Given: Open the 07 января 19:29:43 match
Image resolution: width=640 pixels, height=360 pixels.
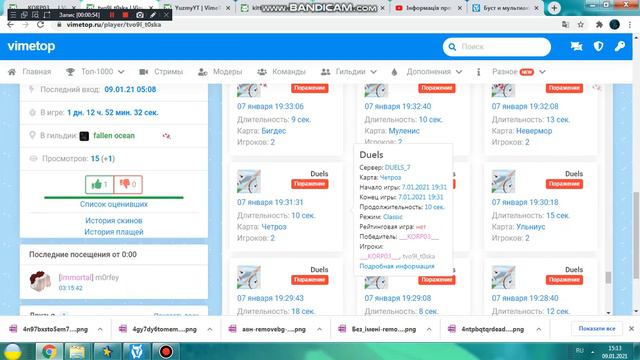Looking at the screenshot, I should click(x=270, y=298).
